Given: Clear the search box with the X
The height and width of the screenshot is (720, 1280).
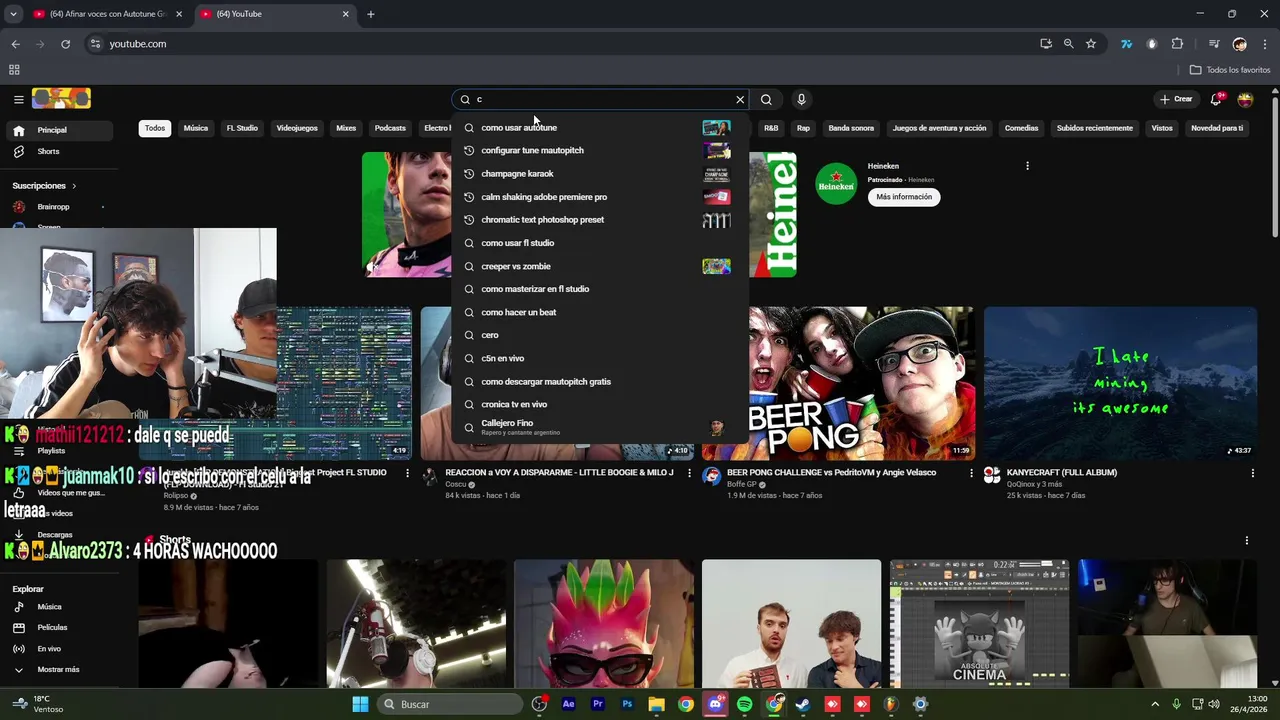Looking at the screenshot, I should click(x=740, y=99).
